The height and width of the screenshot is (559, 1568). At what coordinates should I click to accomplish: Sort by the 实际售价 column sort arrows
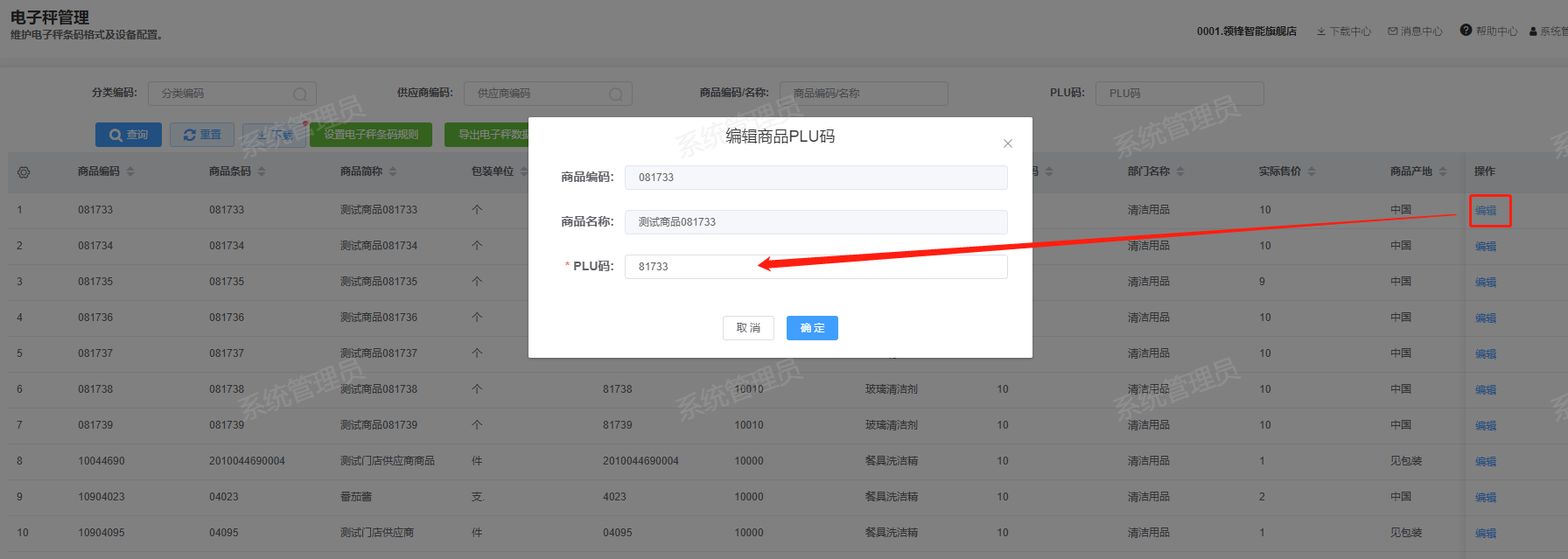click(1312, 171)
